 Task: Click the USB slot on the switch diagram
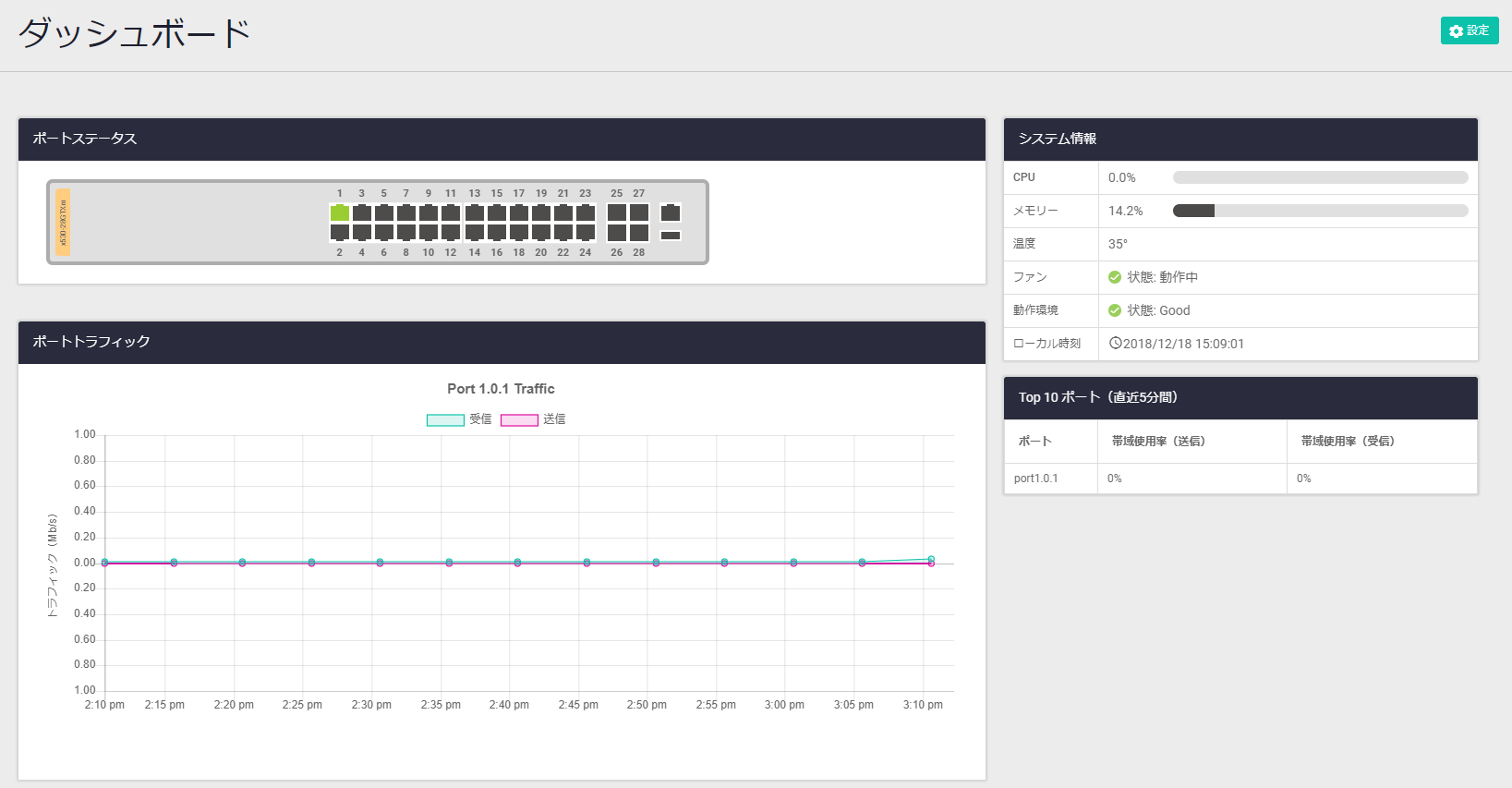pyautogui.click(x=671, y=236)
